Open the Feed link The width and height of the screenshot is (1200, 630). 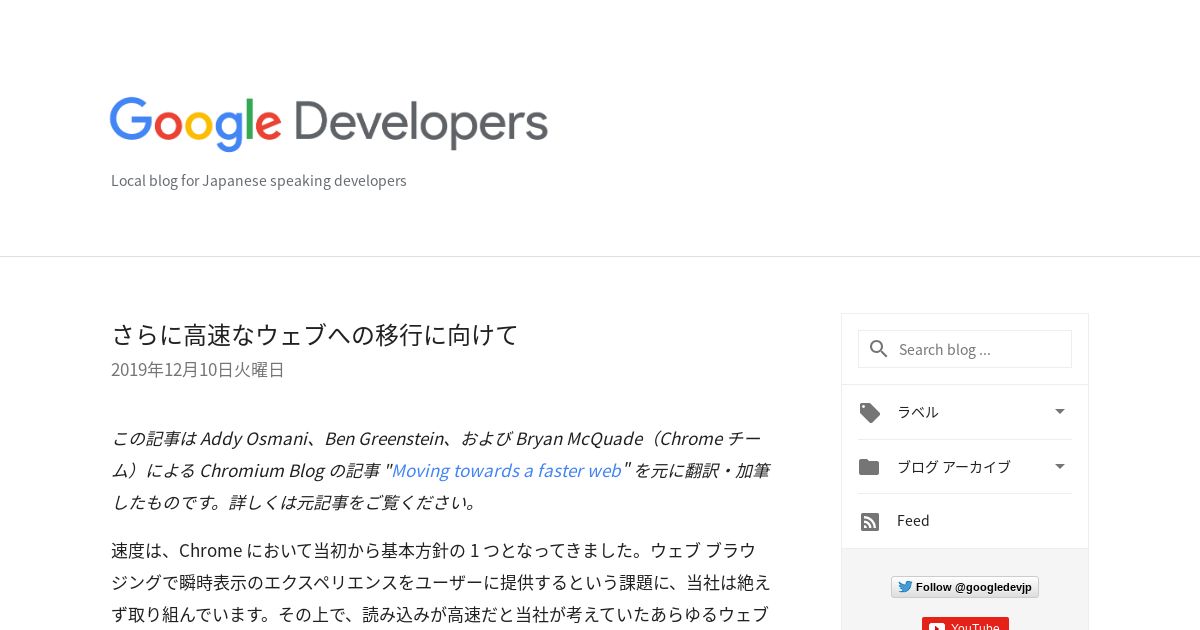pyautogui.click(x=913, y=521)
